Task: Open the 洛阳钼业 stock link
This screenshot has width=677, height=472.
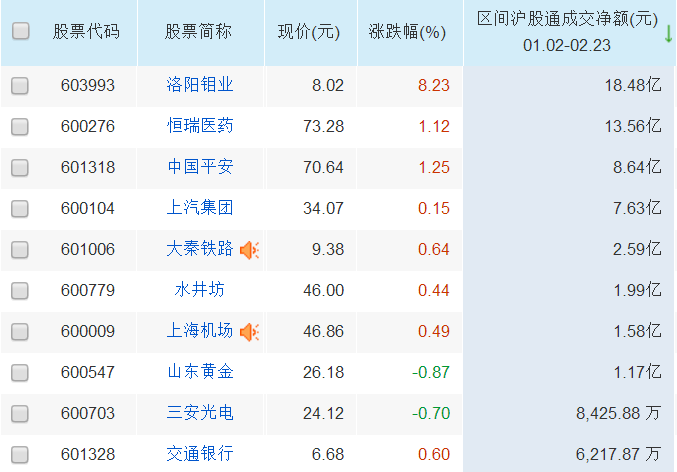Action: click(x=200, y=85)
